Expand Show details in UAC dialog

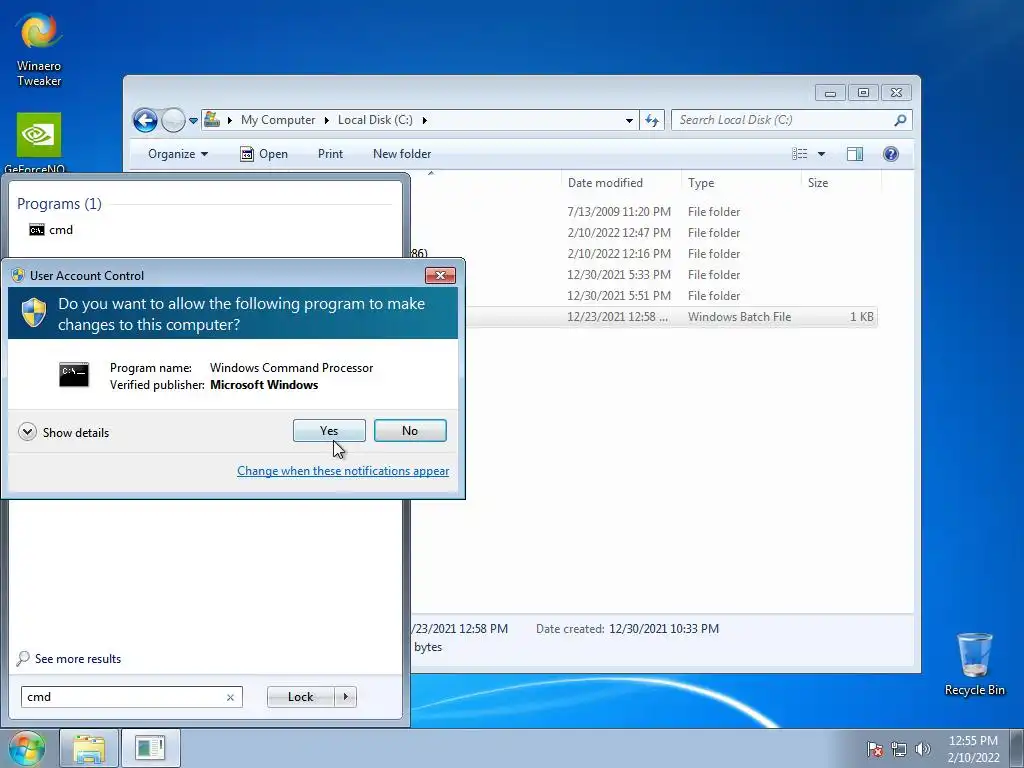[64, 432]
